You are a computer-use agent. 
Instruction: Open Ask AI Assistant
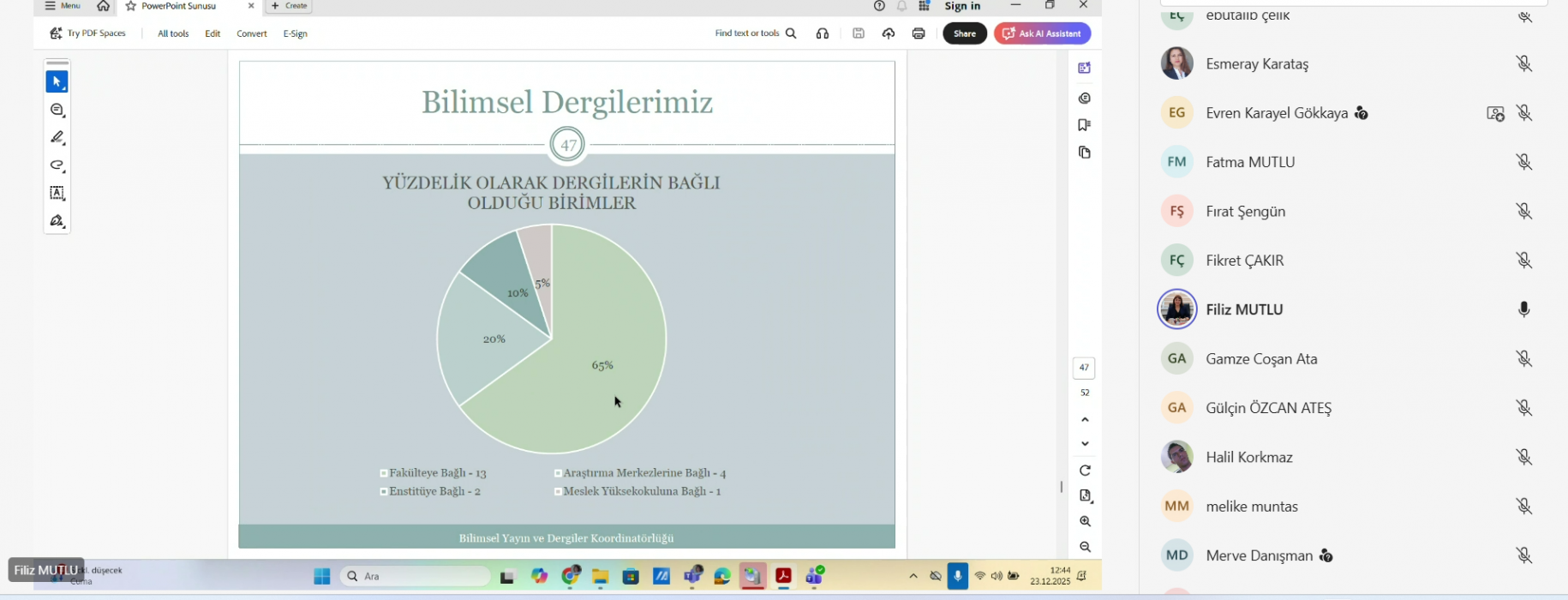coord(1042,33)
